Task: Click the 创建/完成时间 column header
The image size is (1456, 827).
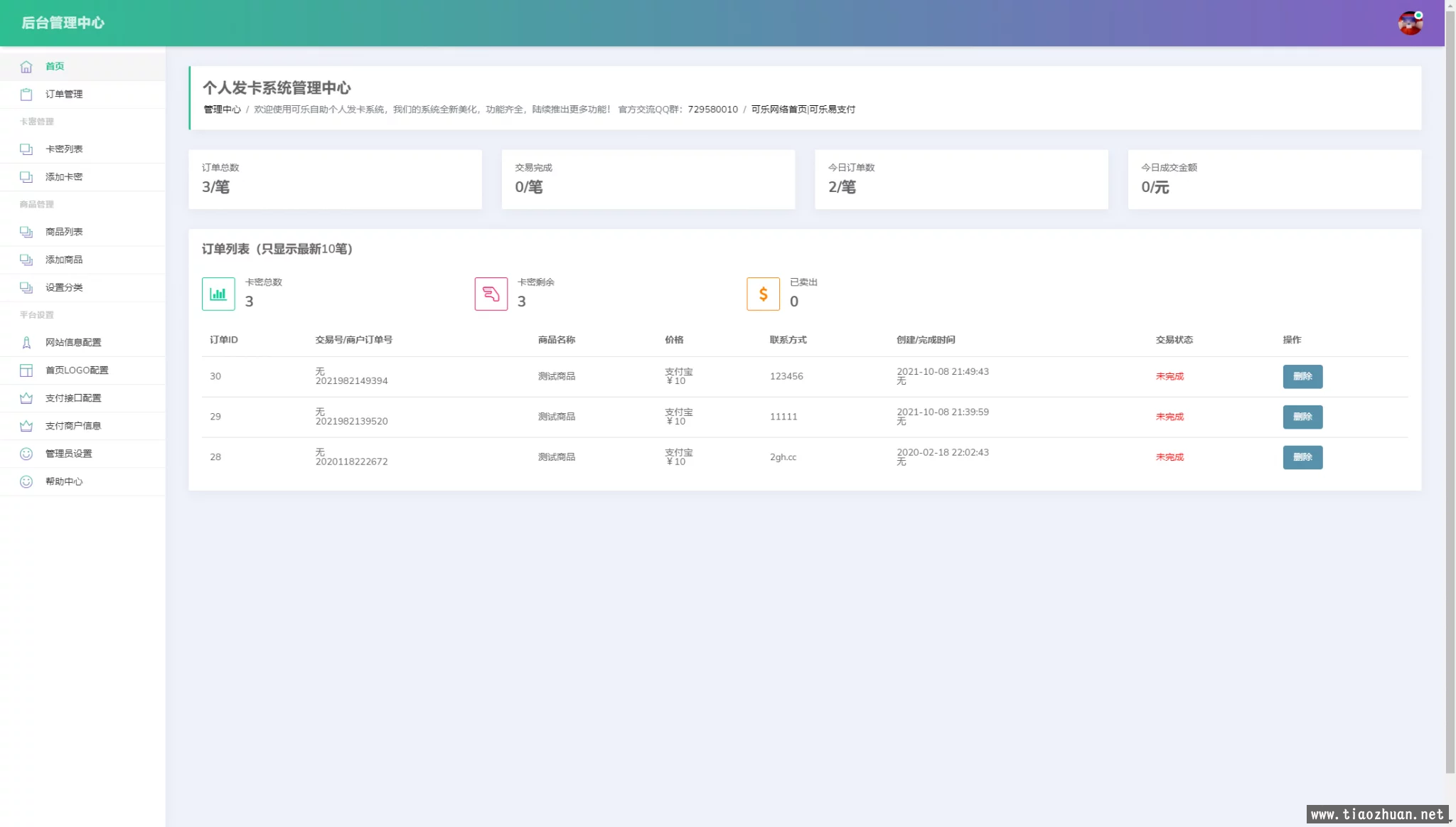Action: coord(926,340)
